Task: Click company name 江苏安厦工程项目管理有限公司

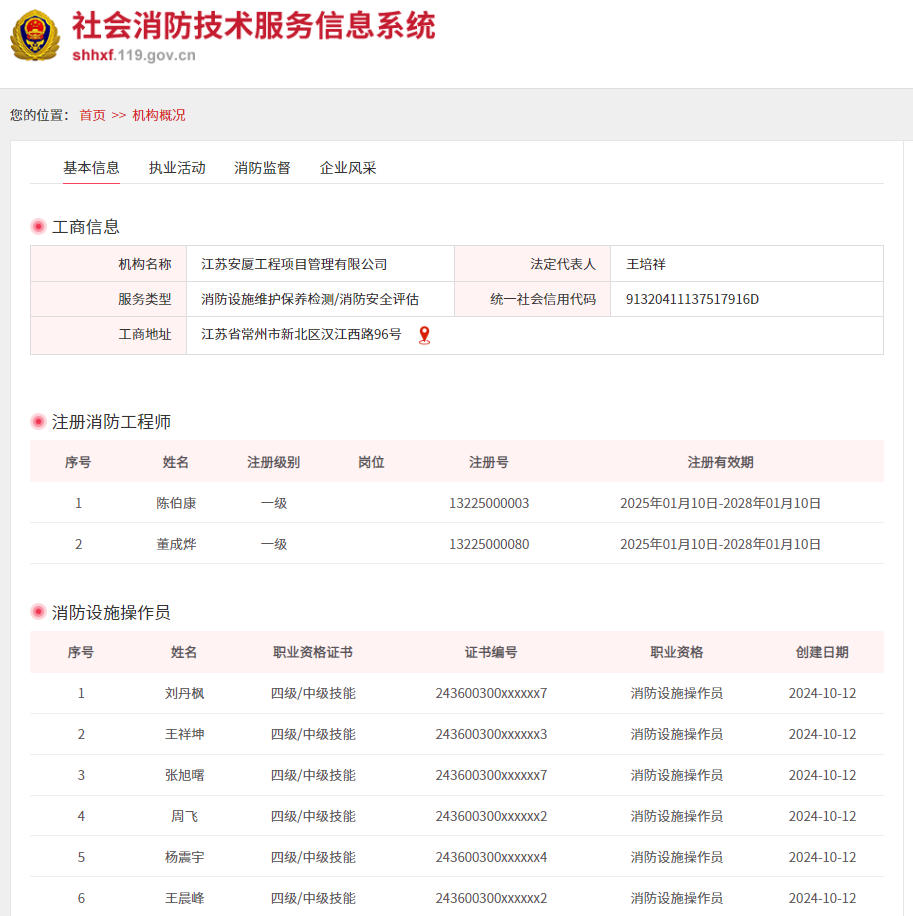Action: click(x=294, y=264)
